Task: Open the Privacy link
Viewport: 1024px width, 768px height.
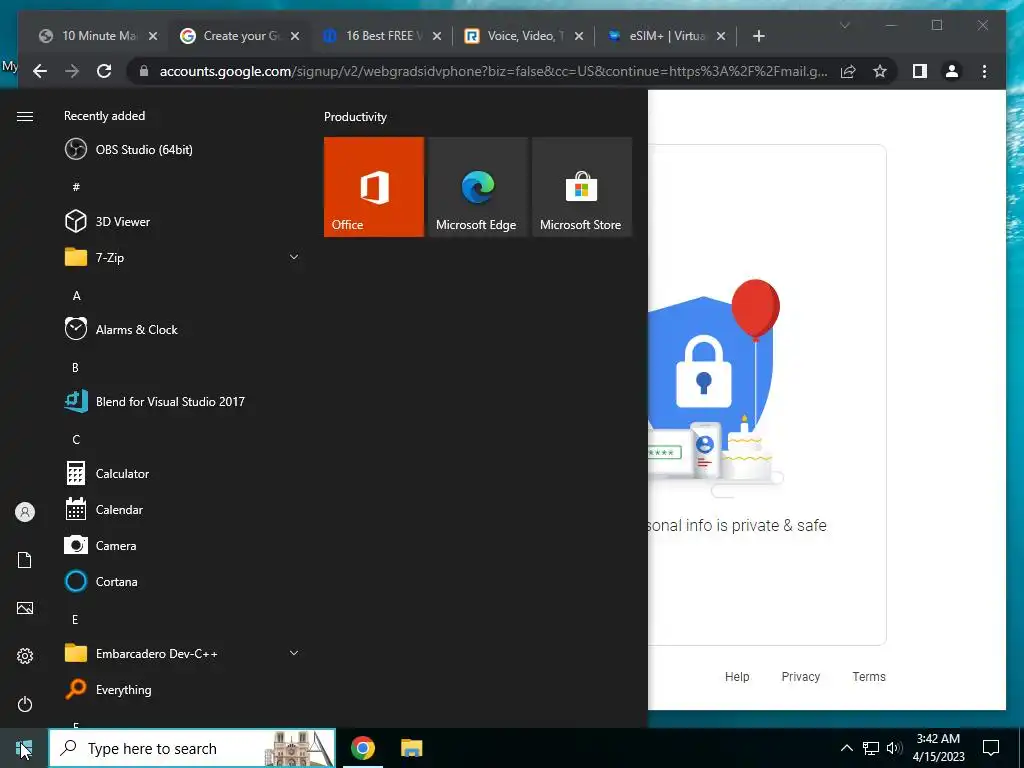Action: click(801, 677)
